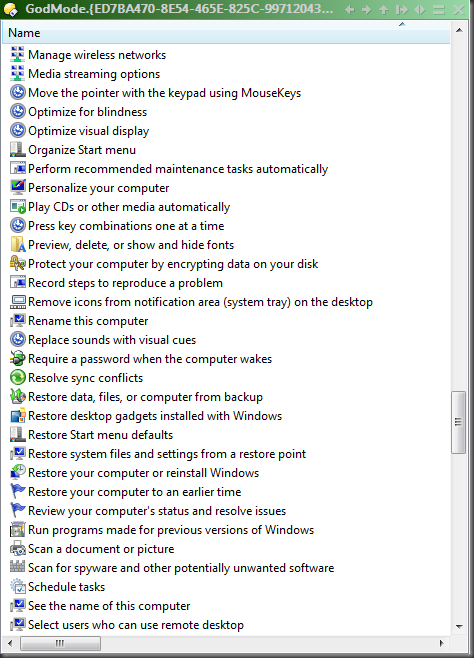
Task: Open Personalize your computer entry
Action: [99, 188]
